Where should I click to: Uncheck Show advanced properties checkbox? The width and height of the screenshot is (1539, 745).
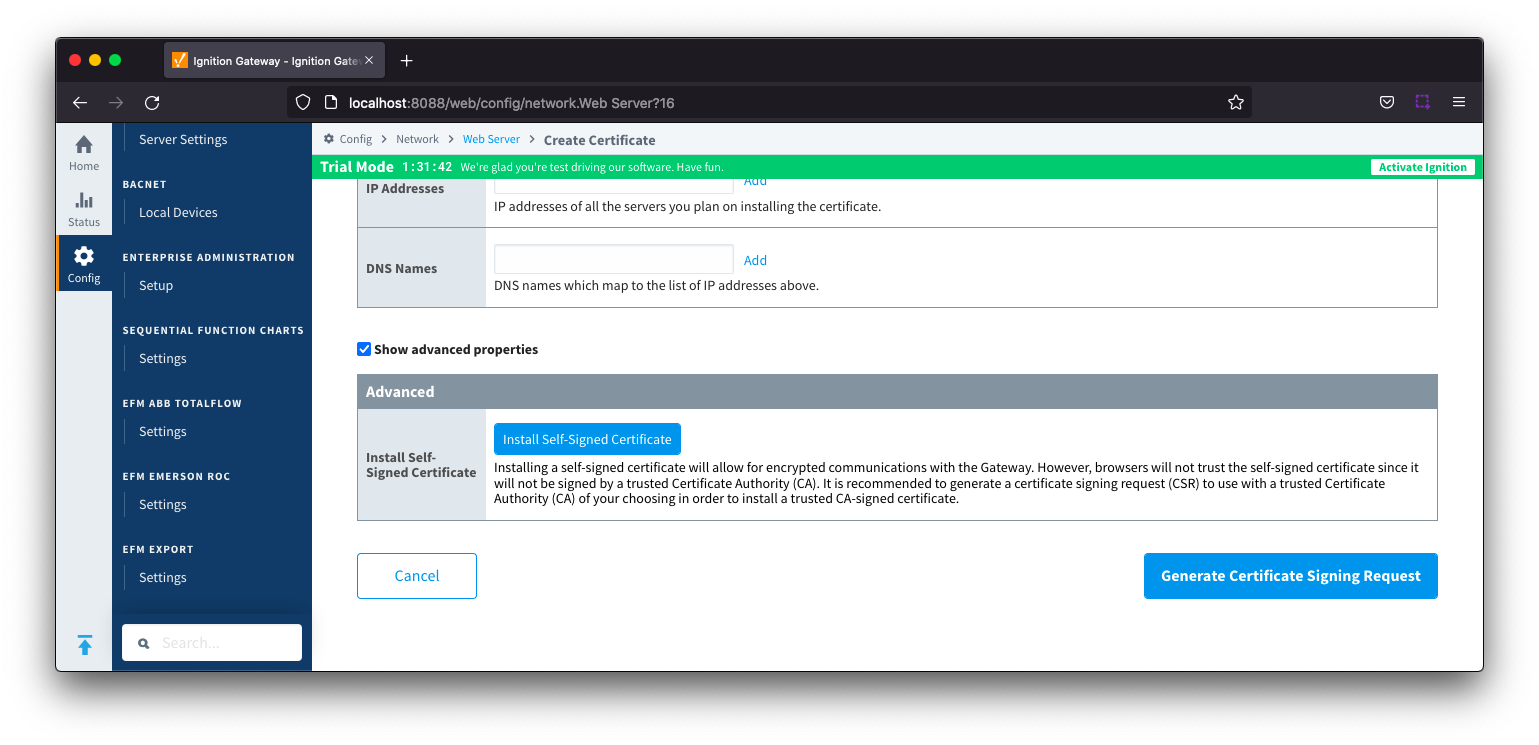click(x=364, y=349)
